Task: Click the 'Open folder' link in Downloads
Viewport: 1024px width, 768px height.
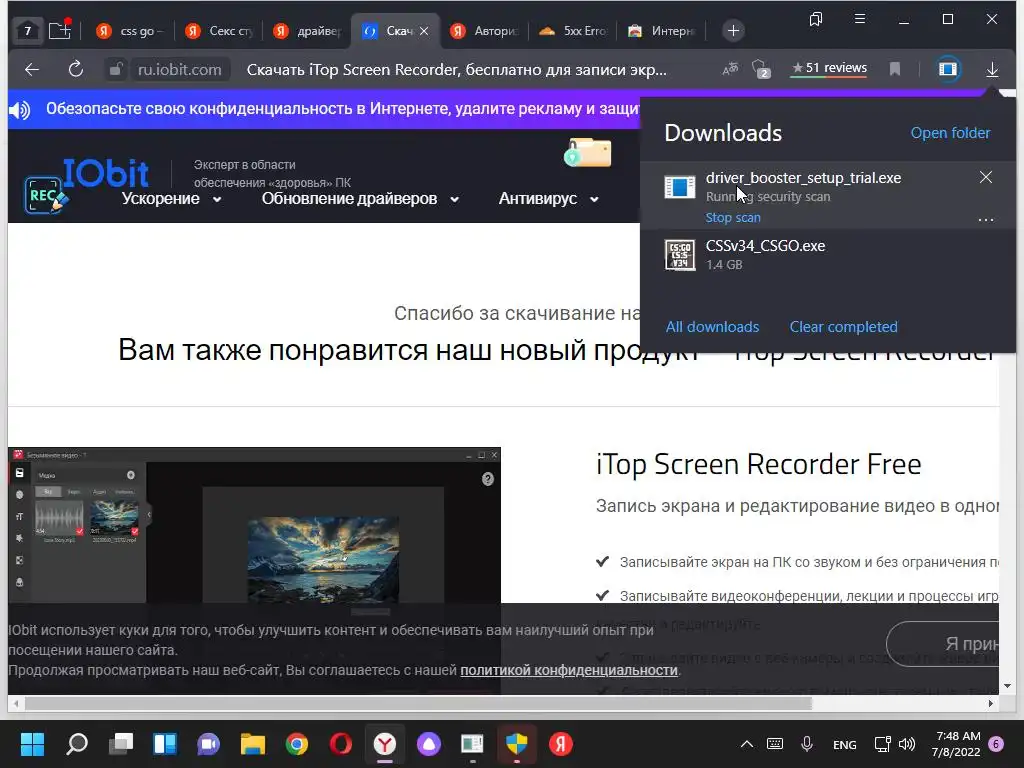Action: (x=950, y=133)
